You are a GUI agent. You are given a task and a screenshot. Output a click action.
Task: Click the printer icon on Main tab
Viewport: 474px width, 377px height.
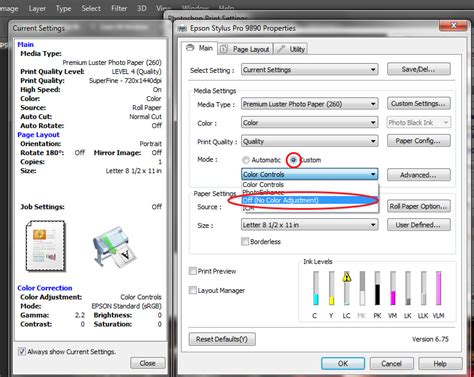click(x=190, y=48)
